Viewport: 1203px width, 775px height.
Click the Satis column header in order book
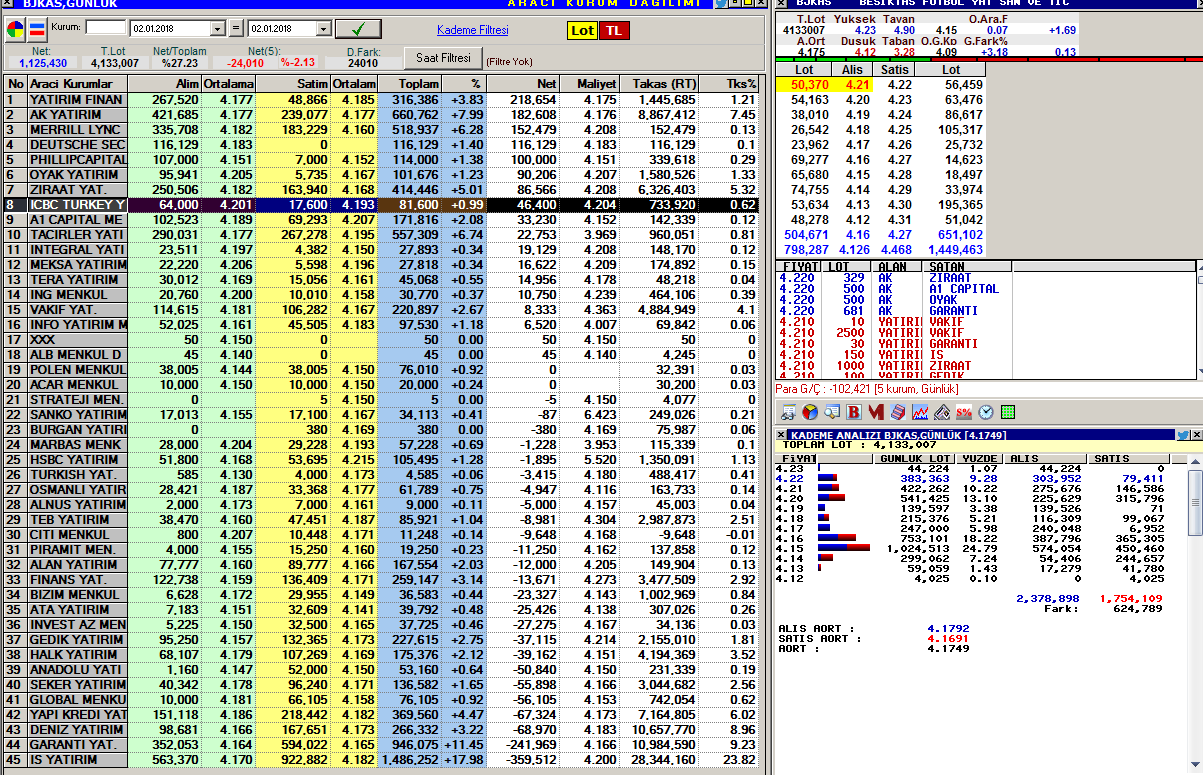[895, 70]
